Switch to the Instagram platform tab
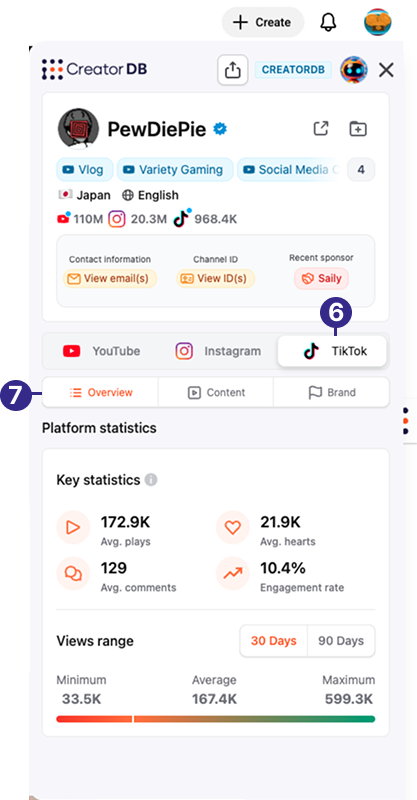 218,351
